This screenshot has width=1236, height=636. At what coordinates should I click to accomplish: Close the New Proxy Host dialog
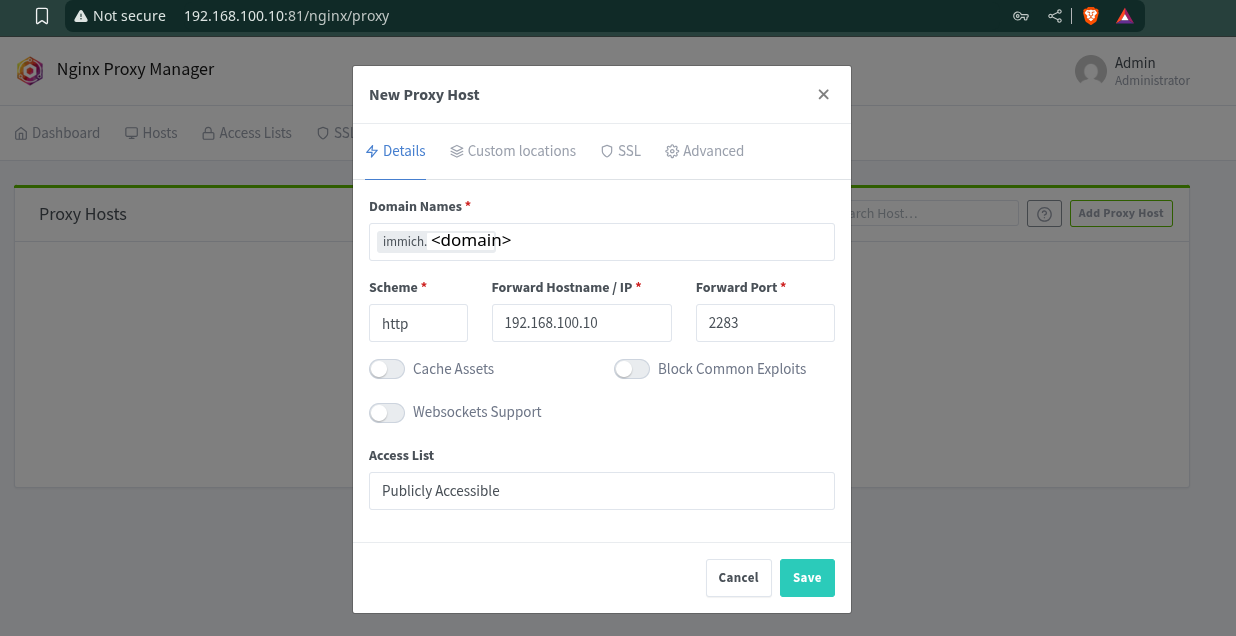[x=823, y=94]
